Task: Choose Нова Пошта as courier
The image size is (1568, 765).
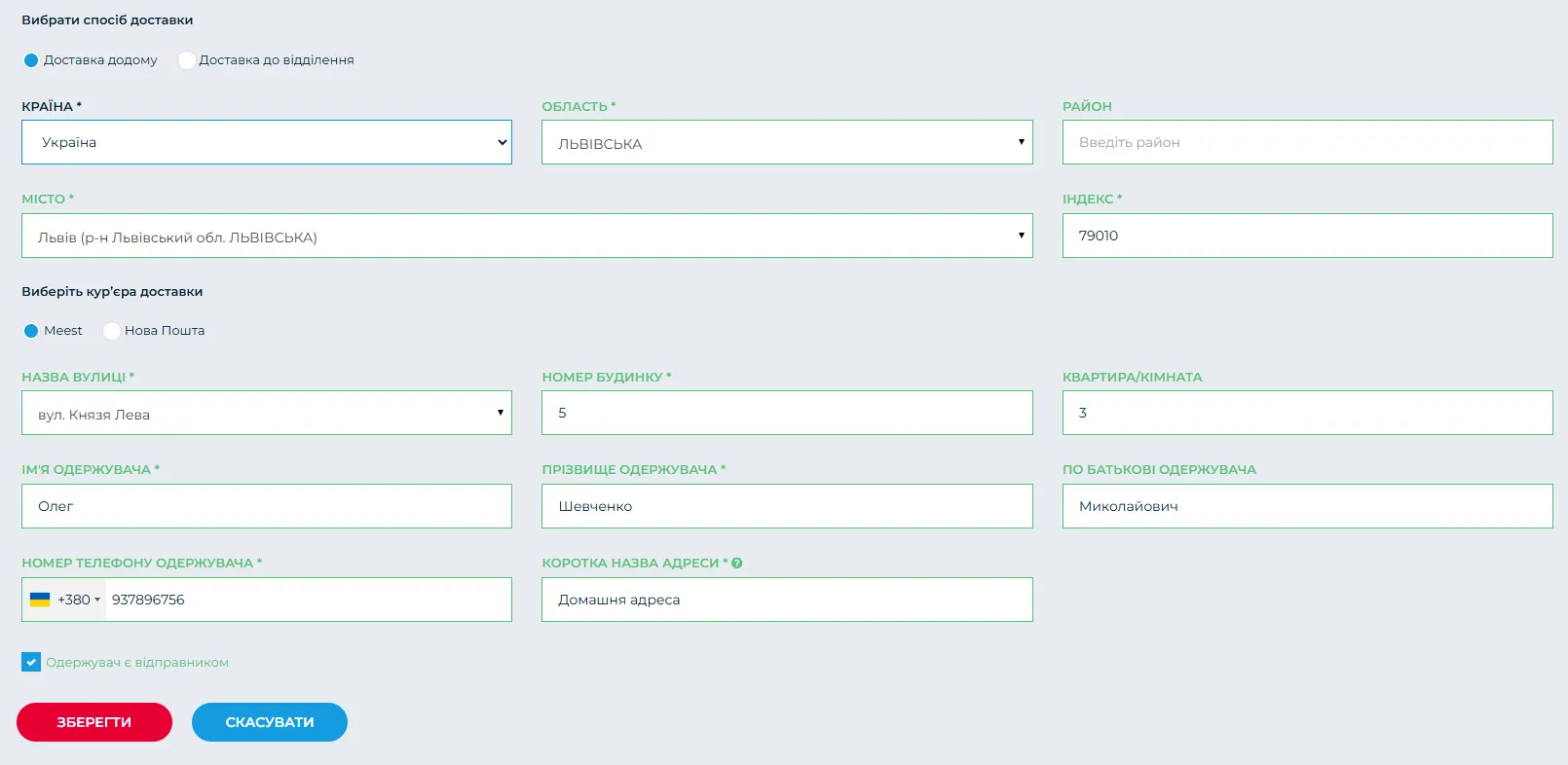Action: (112, 331)
